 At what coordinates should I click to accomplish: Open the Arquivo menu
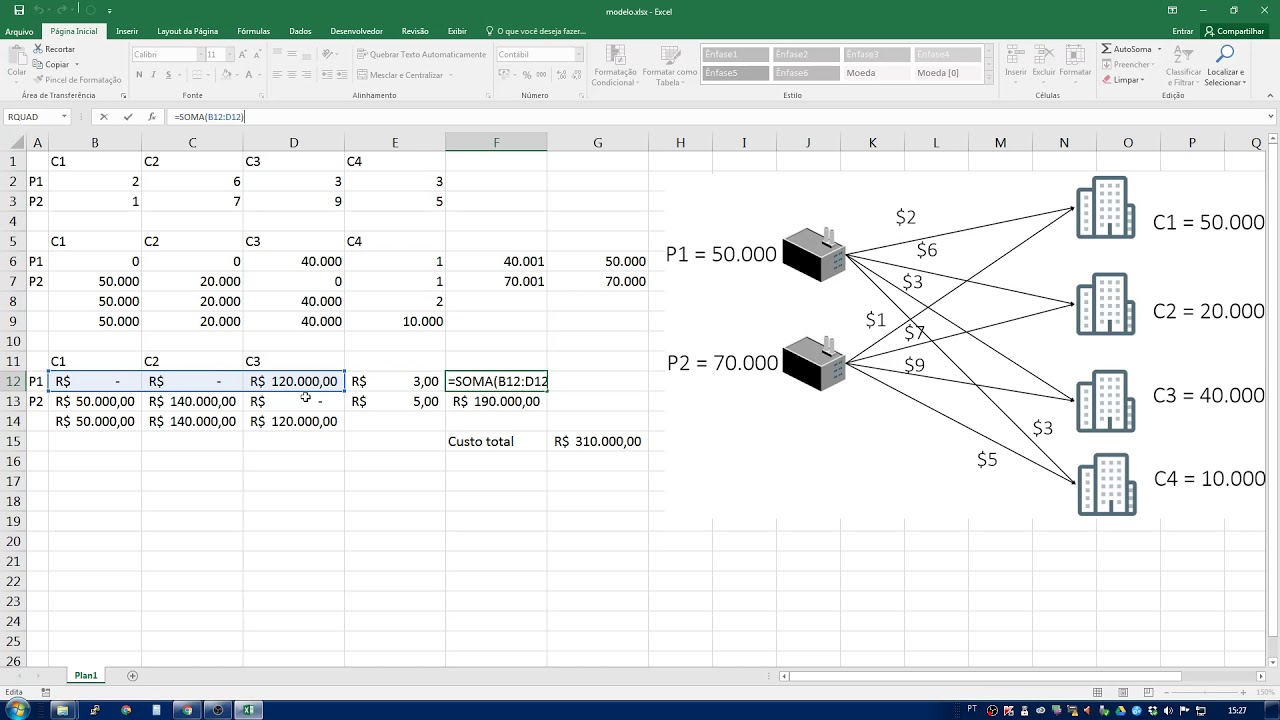click(19, 31)
